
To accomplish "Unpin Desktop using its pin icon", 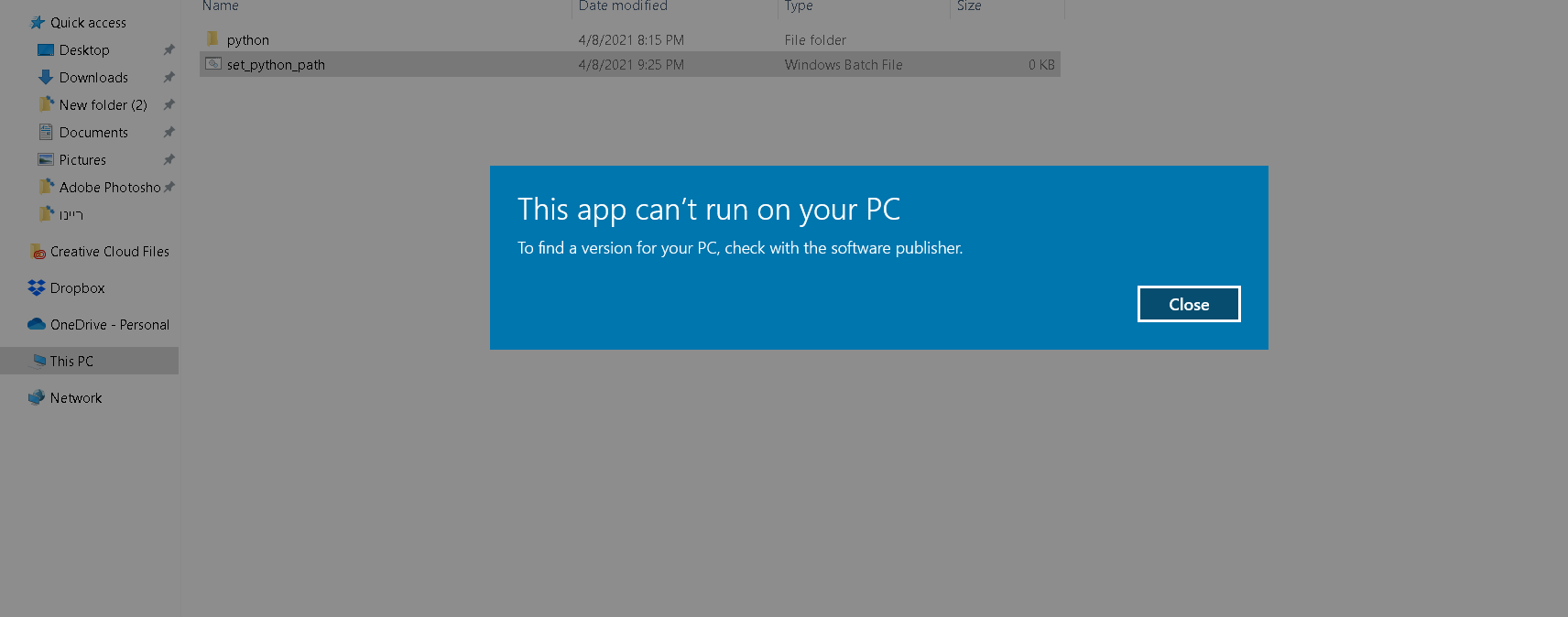I will tap(169, 50).
